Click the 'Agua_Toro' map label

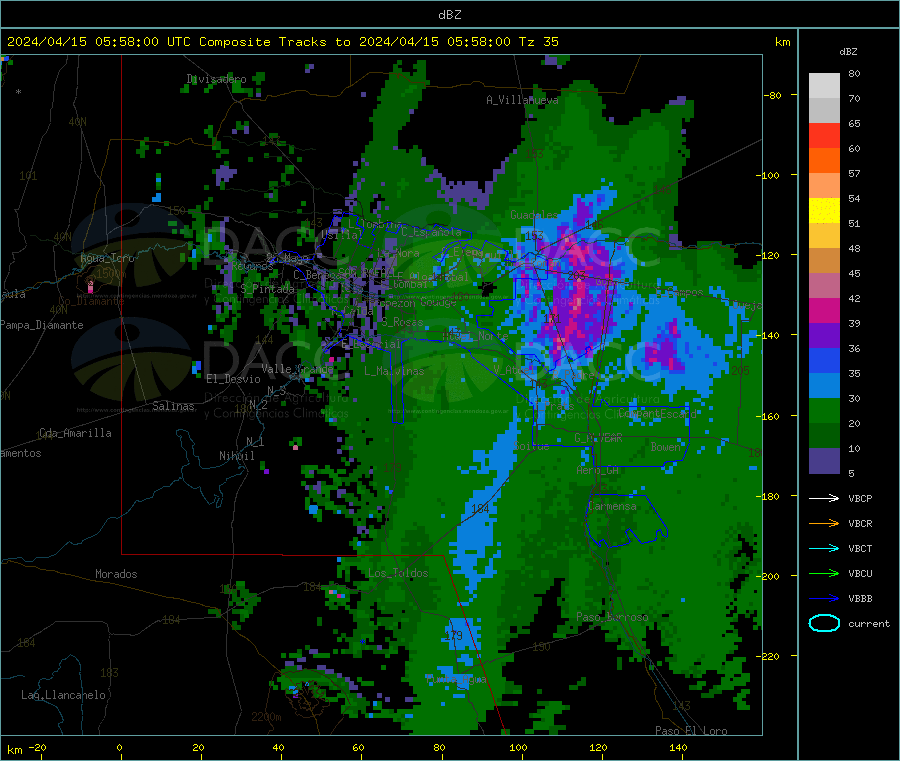click(x=107, y=258)
